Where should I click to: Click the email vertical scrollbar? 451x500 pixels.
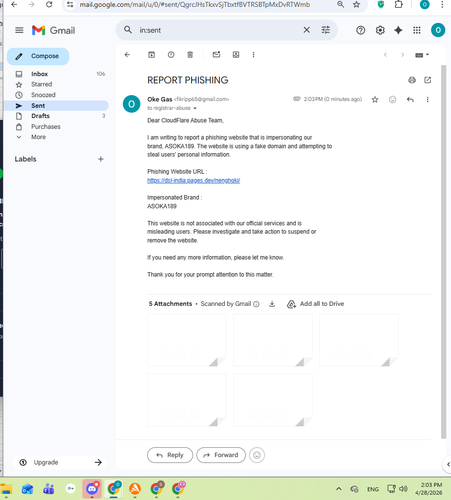(x=443, y=252)
